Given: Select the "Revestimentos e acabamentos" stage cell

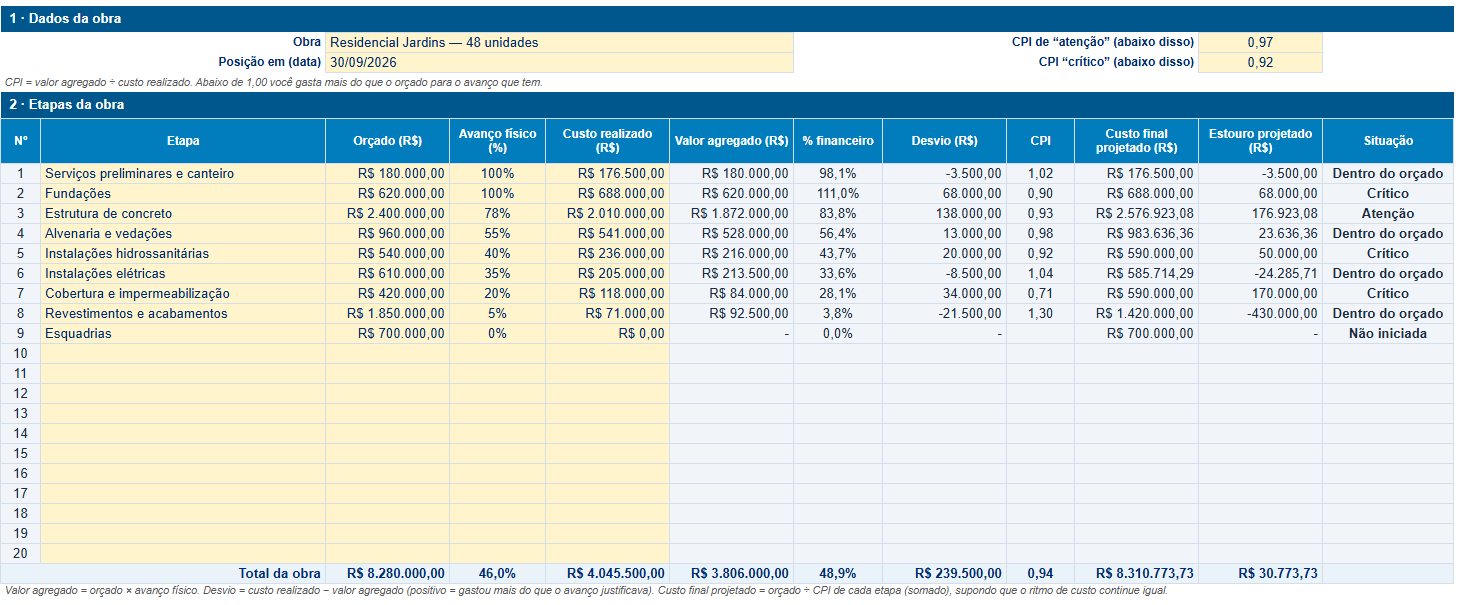Looking at the screenshot, I should 183,313.
